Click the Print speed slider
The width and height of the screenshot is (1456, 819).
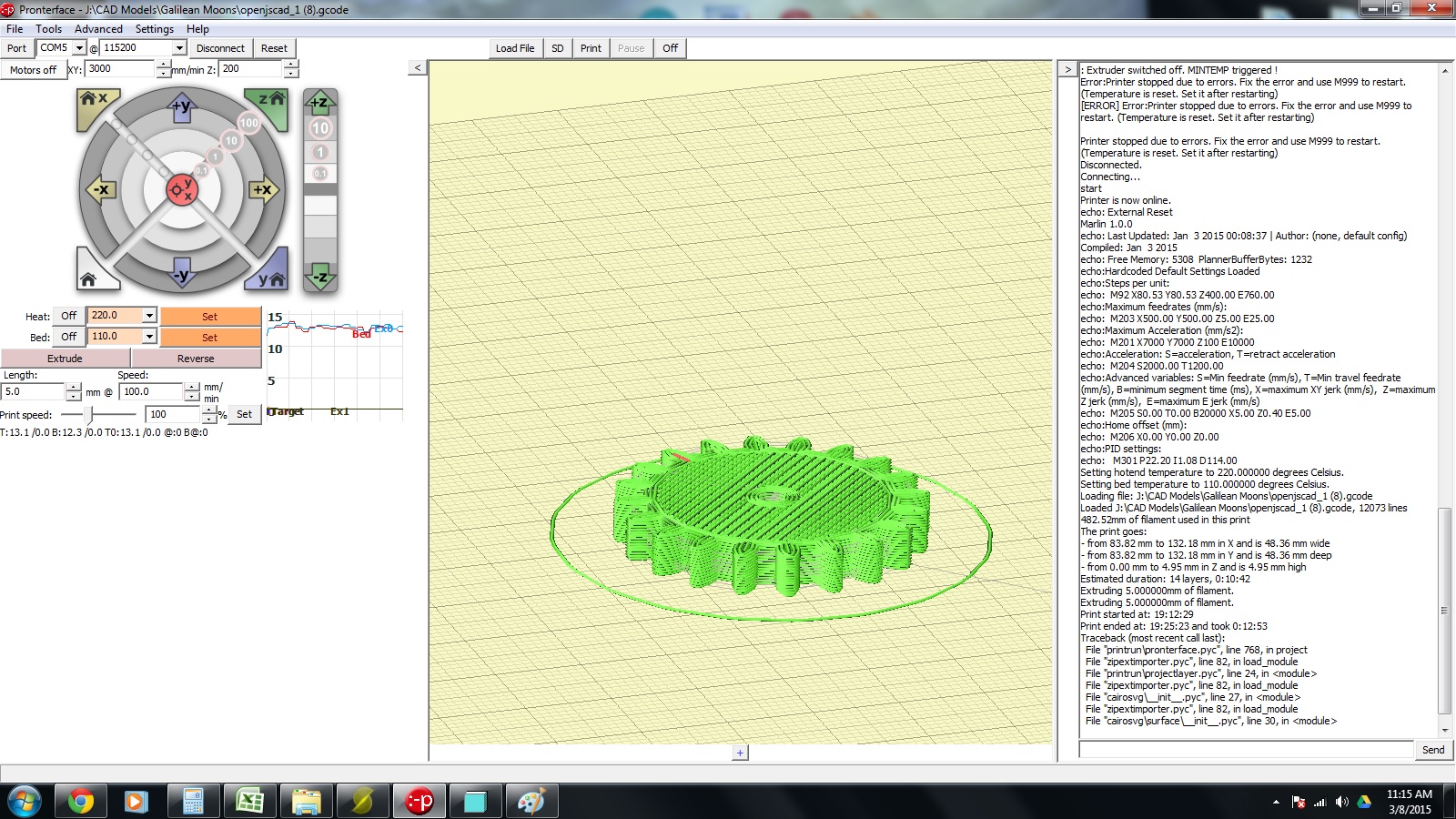click(x=89, y=414)
